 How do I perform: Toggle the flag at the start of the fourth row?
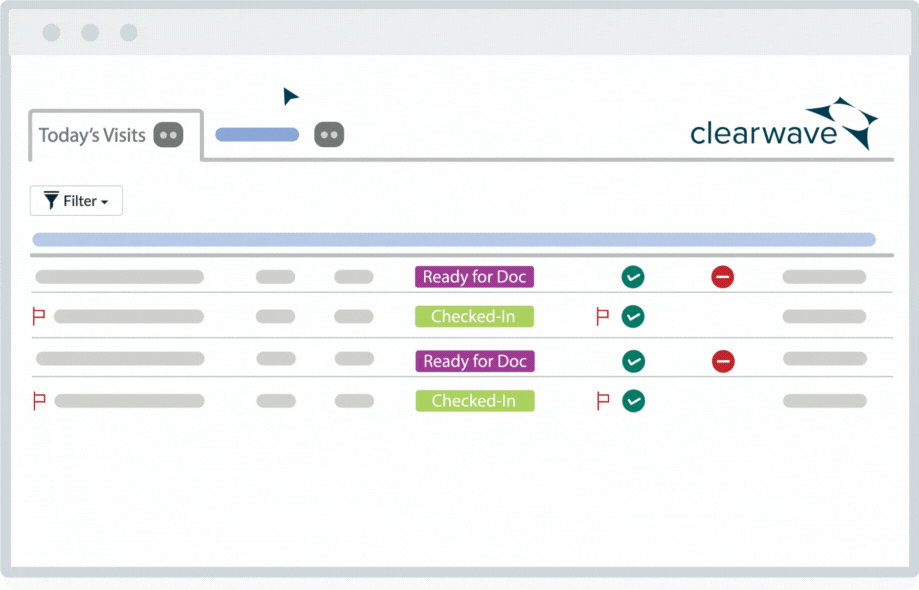pyautogui.click(x=38, y=400)
